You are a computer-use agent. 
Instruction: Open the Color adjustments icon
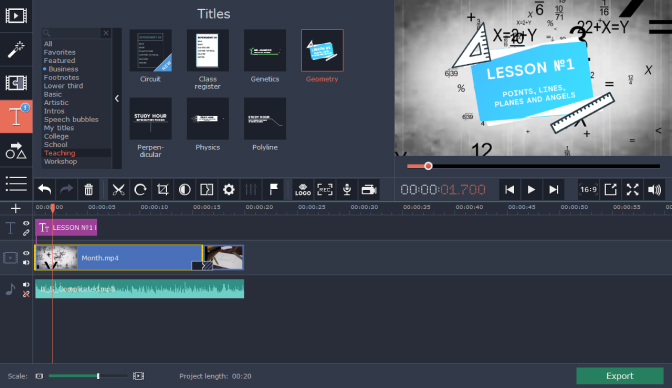click(x=185, y=189)
